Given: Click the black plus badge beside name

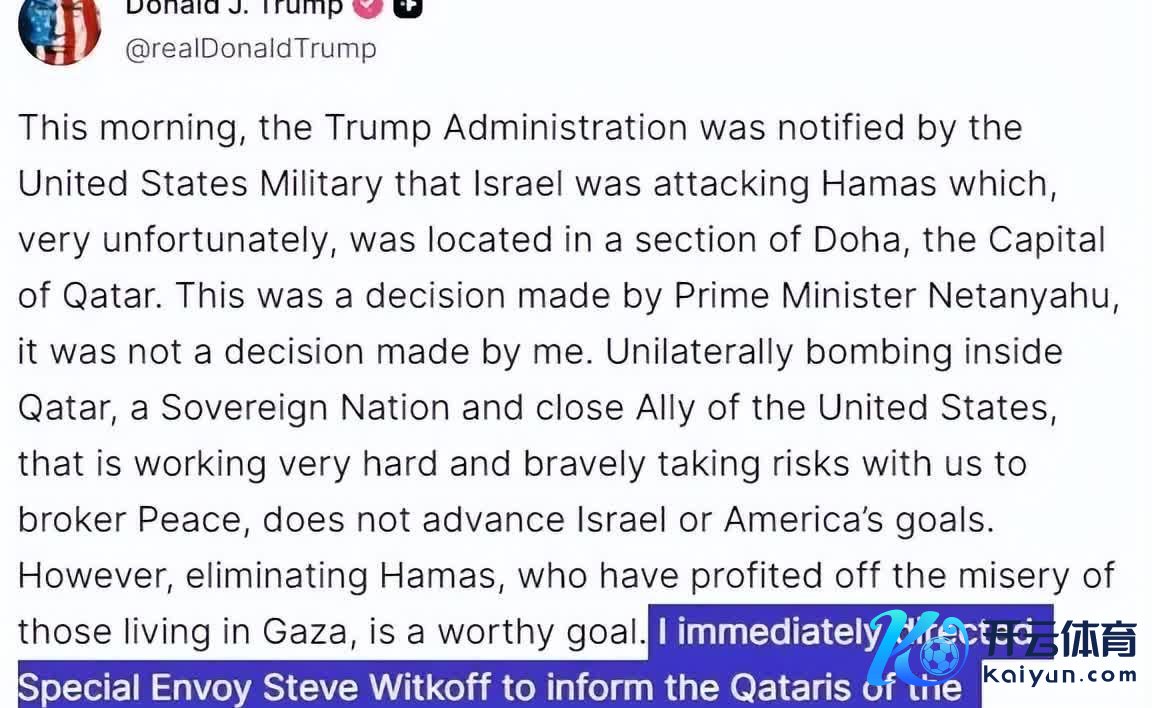Looking at the screenshot, I should (x=409, y=8).
